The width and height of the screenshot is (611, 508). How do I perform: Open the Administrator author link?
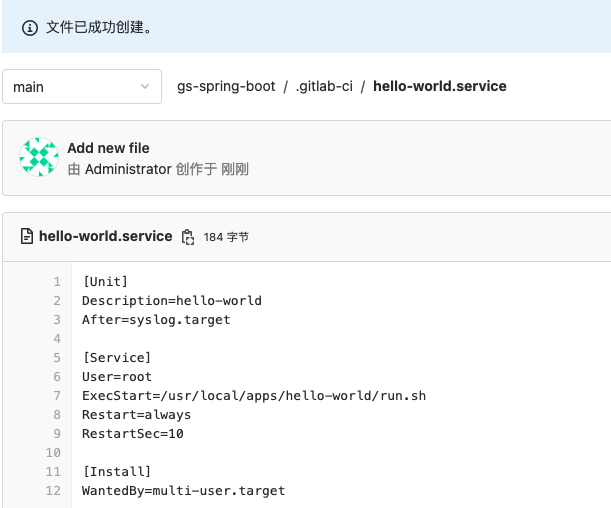pos(128,169)
